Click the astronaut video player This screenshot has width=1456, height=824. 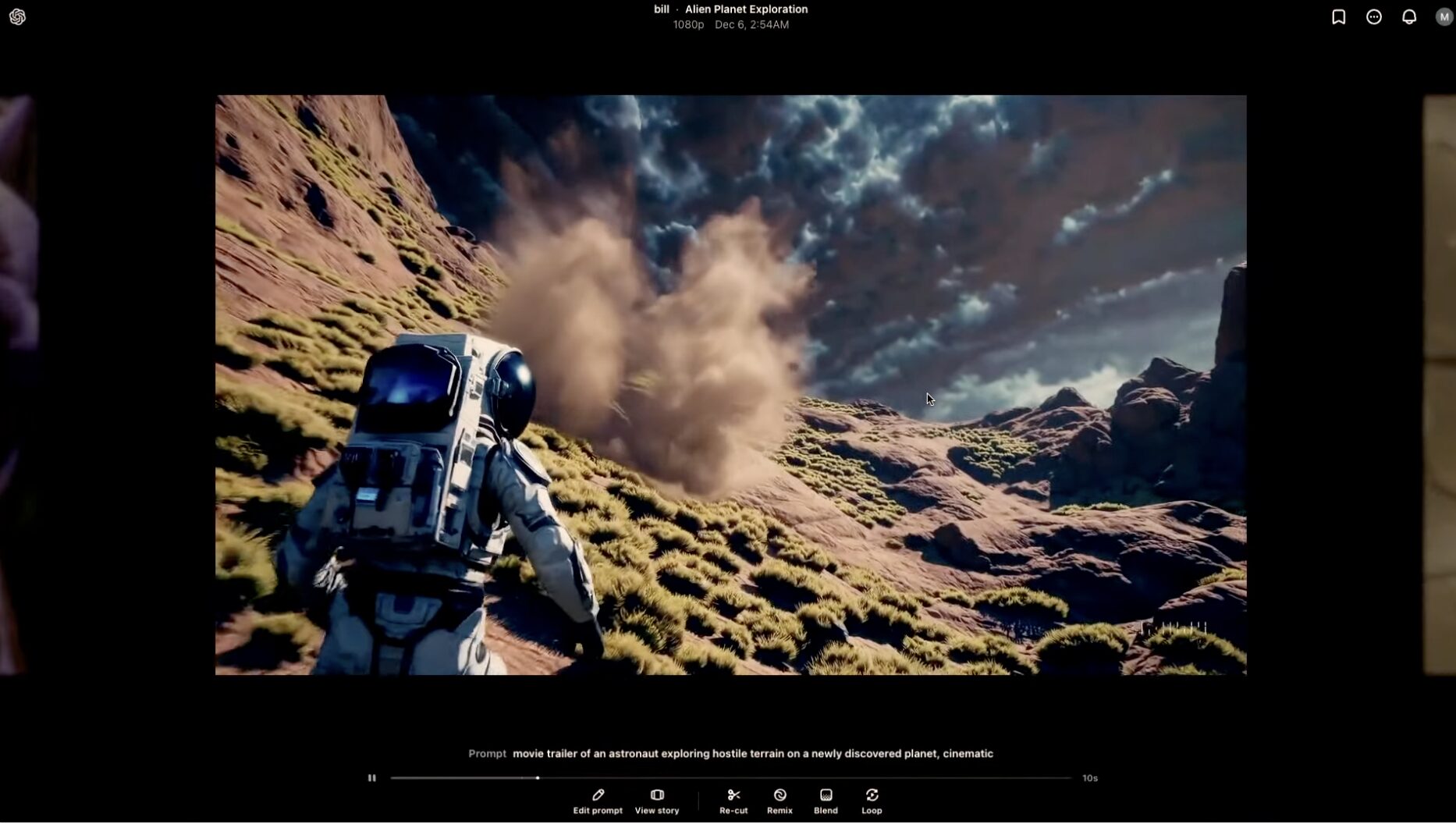730,385
